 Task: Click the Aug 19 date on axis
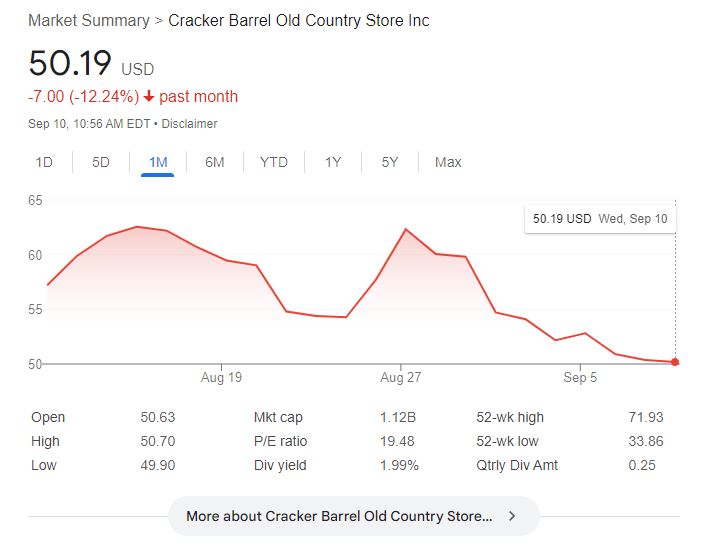click(x=221, y=377)
